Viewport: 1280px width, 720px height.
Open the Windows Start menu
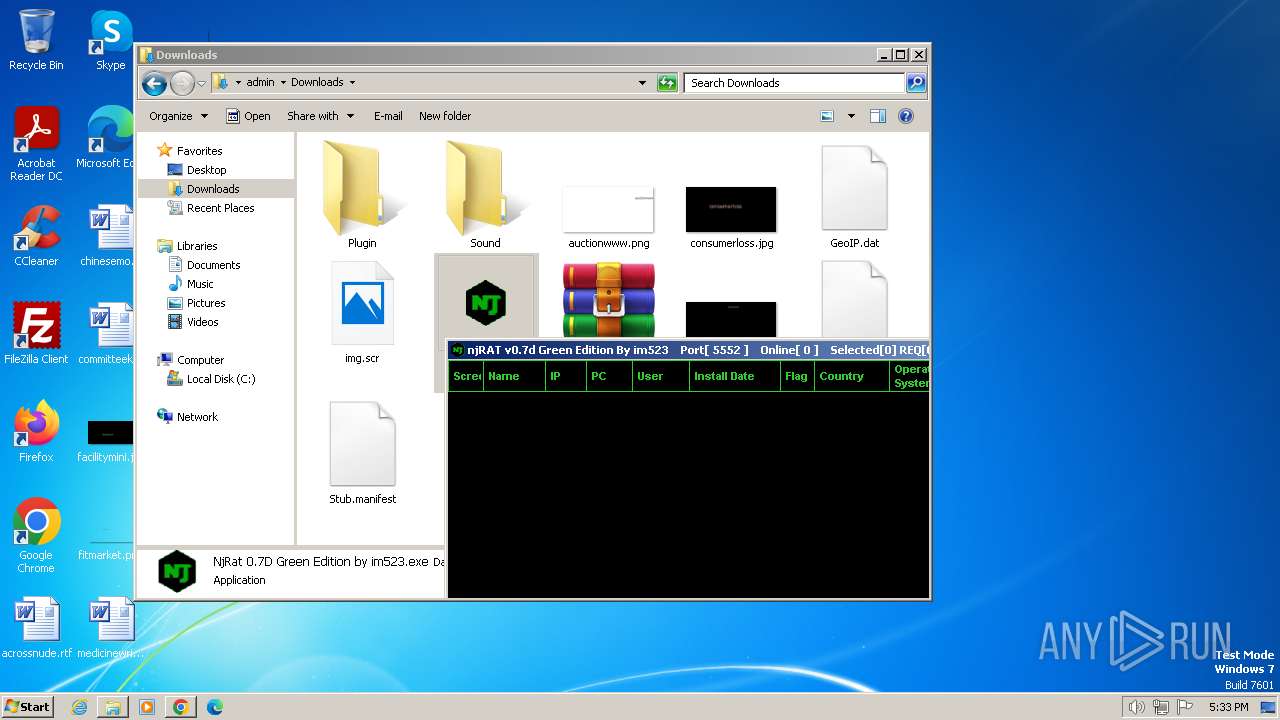(x=28, y=706)
